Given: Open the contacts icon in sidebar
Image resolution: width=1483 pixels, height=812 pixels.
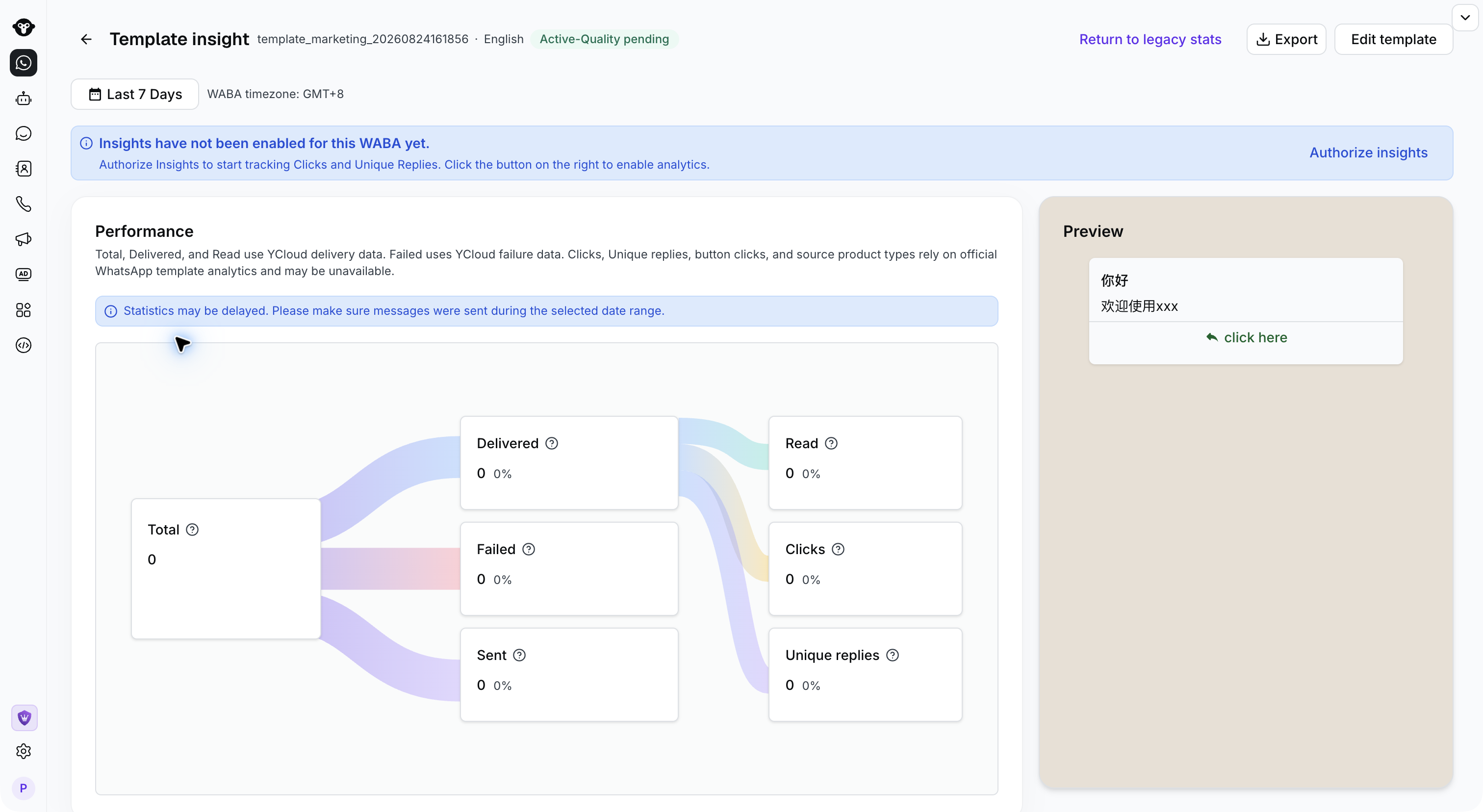Looking at the screenshot, I should click(24, 169).
